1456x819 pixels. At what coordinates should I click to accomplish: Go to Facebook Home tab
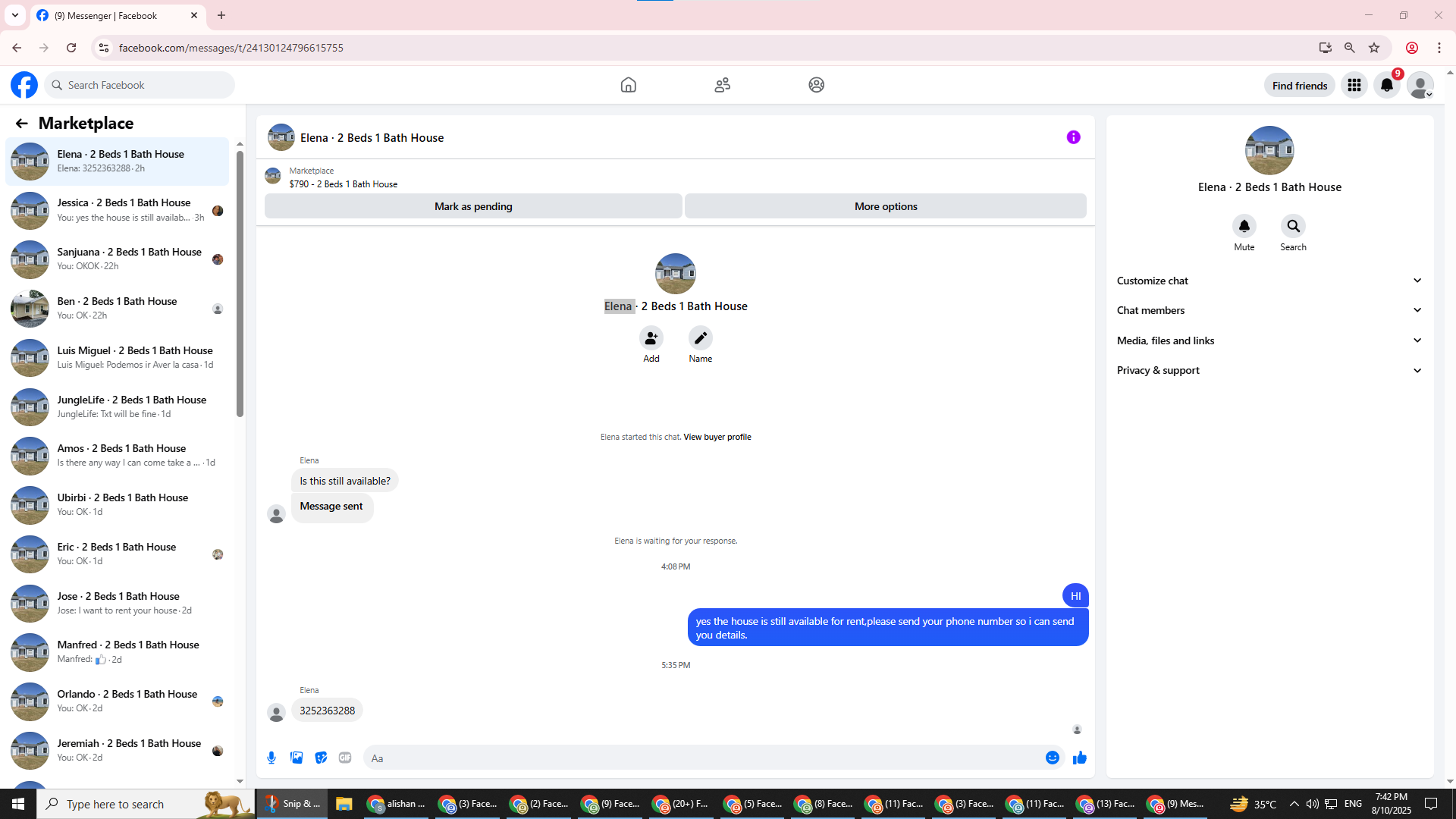pyautogui.click(x=628, y=85)
